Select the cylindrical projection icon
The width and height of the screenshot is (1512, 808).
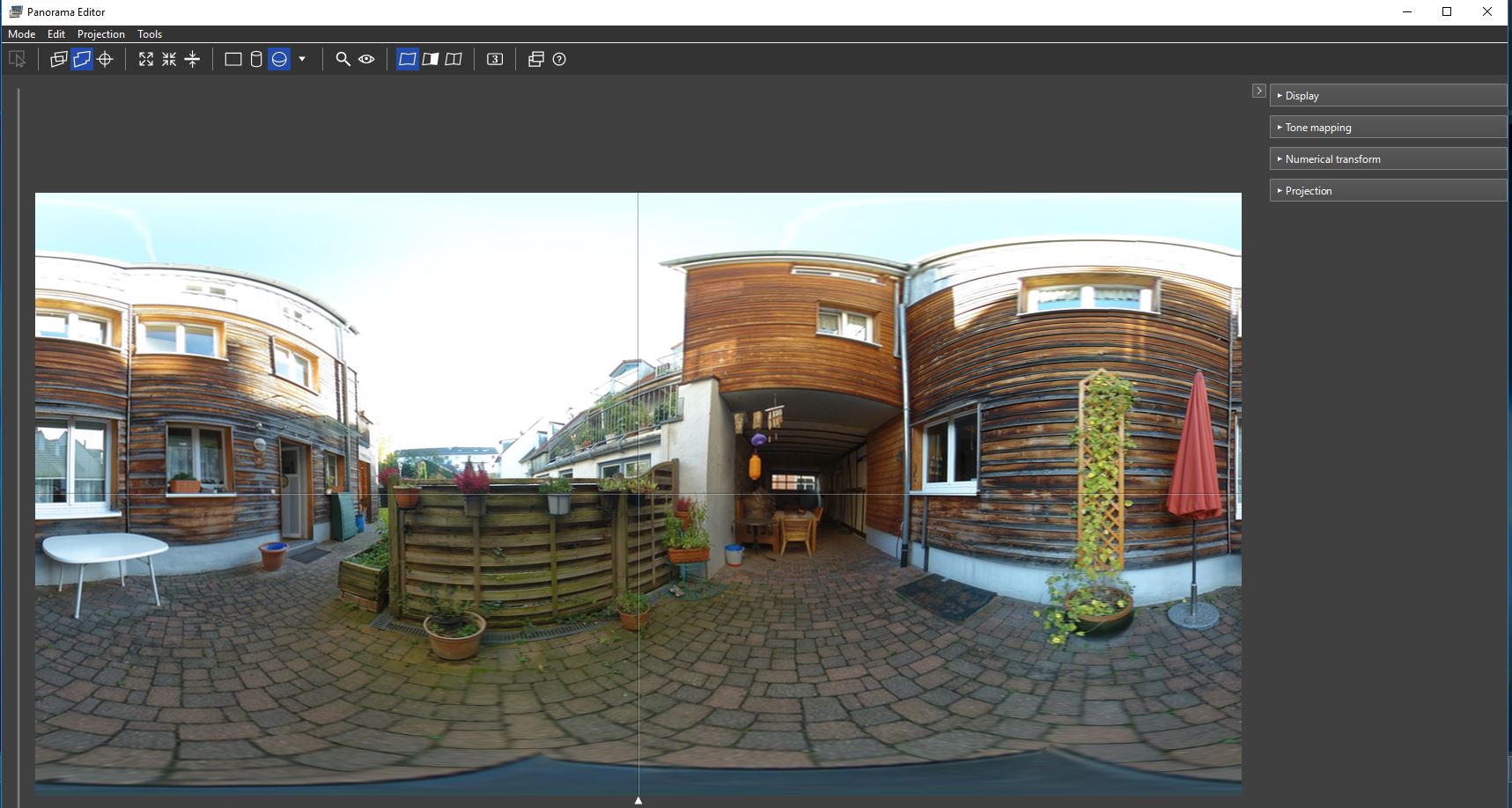tap(256, 59)
